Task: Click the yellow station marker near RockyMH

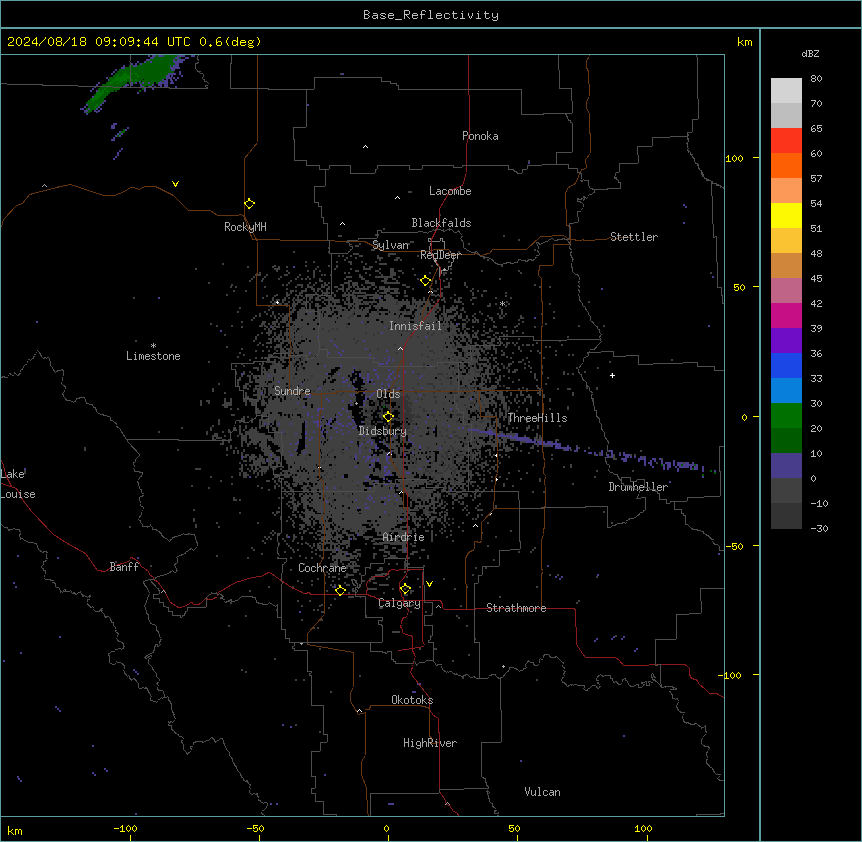Action: point(250,204)
